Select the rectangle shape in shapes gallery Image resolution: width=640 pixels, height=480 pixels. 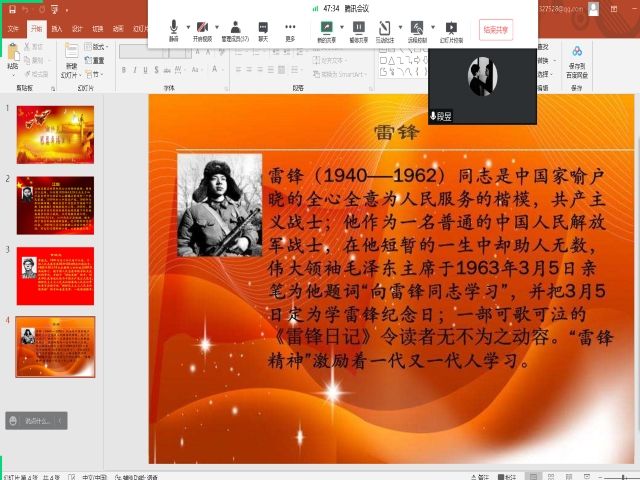click(383, 61)
